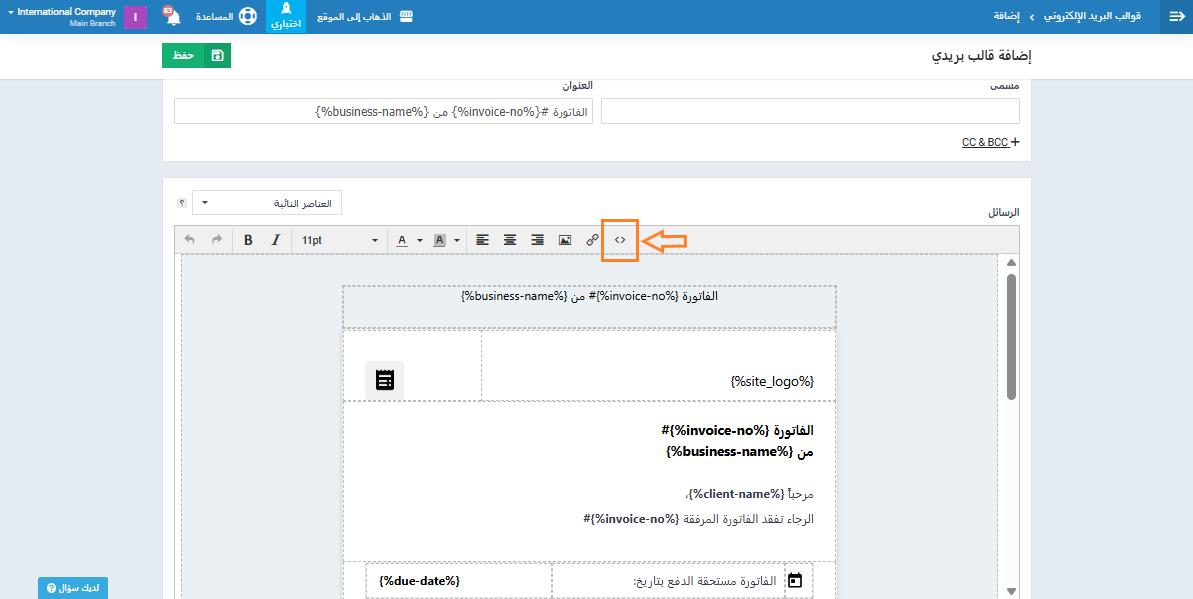Click the insert link icon
1193x599 pixels.
592,240
